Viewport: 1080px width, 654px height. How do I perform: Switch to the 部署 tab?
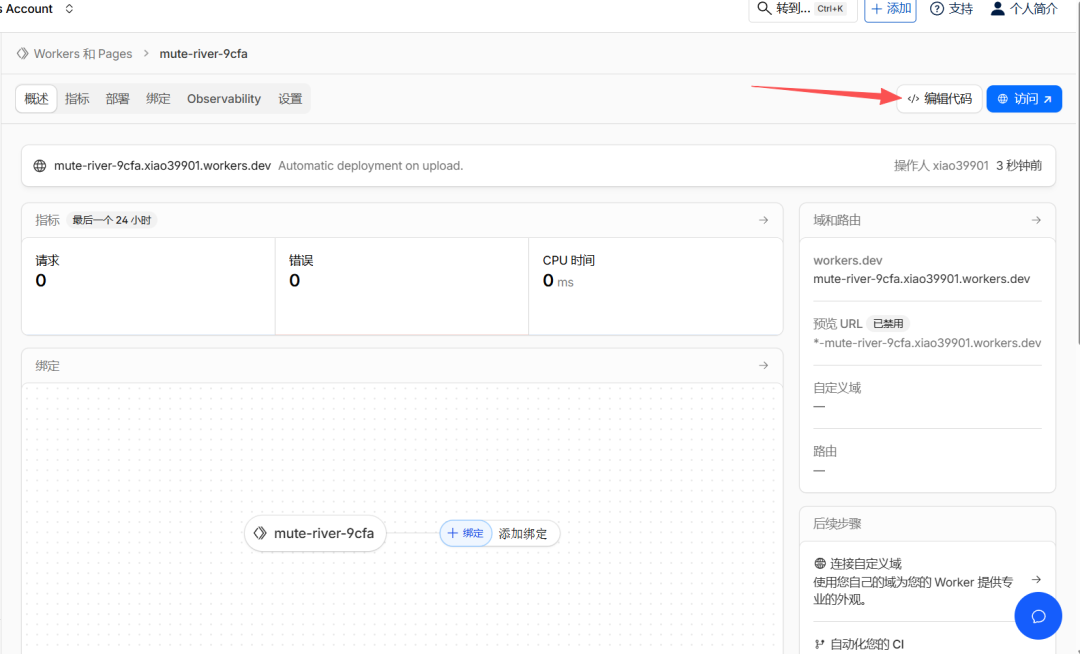tap(118, 98)
